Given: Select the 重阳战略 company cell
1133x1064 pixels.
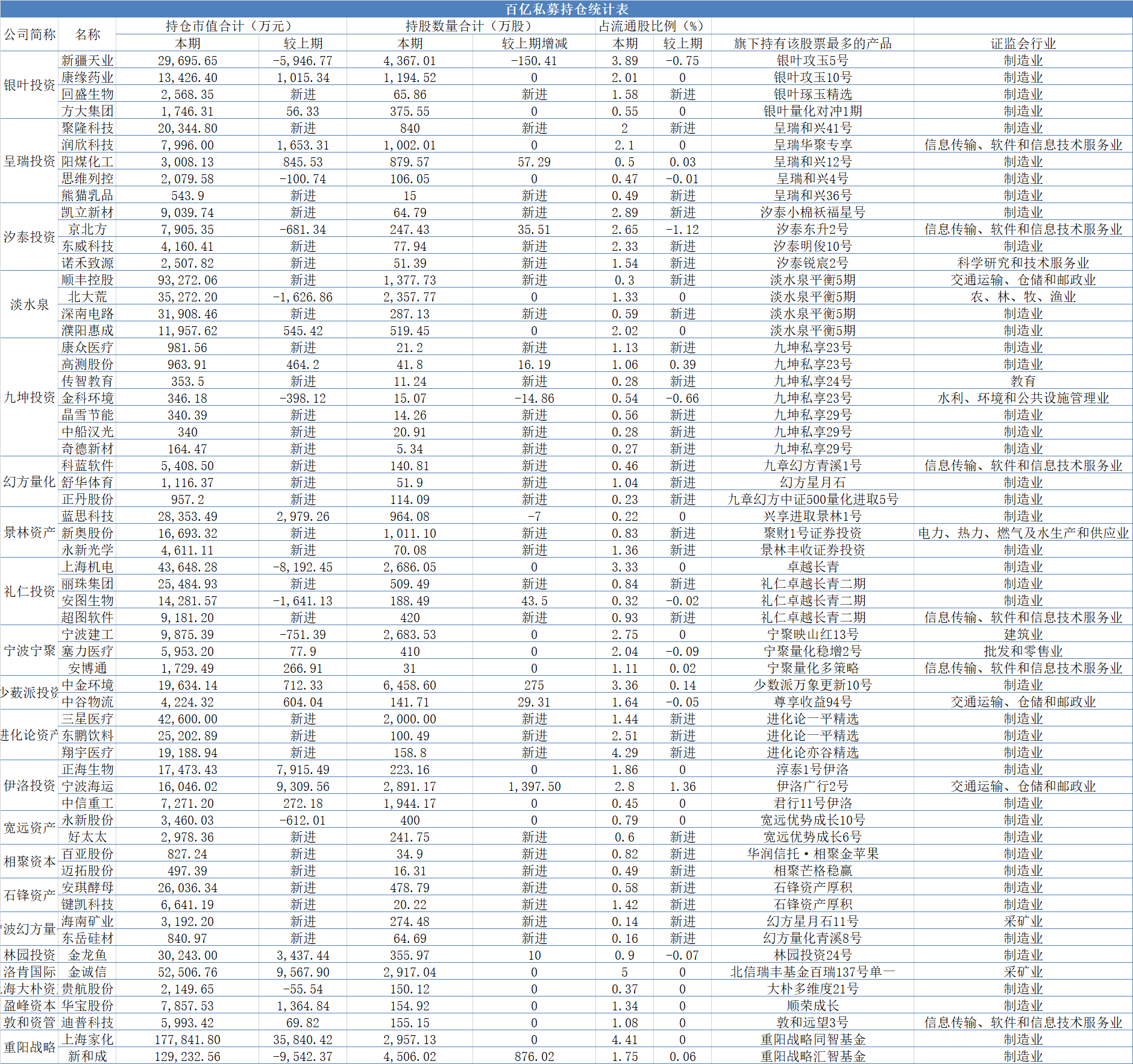Looking at the screenshot, I should (x=30, y=1047).
